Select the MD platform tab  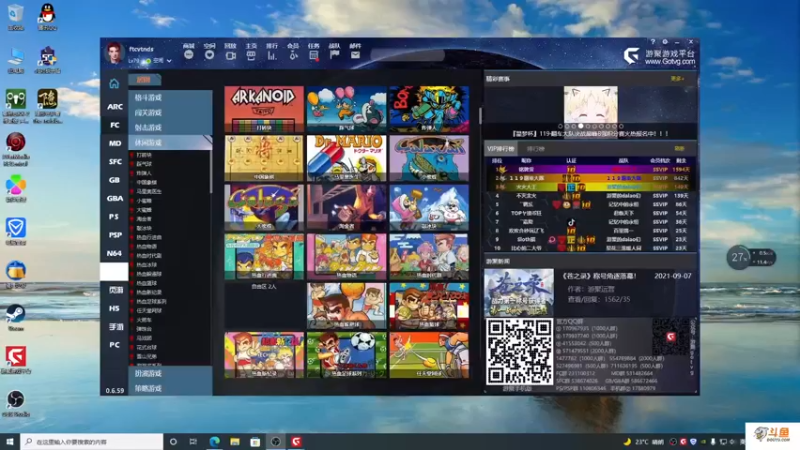pyautogui.click(x=115, y=143)
